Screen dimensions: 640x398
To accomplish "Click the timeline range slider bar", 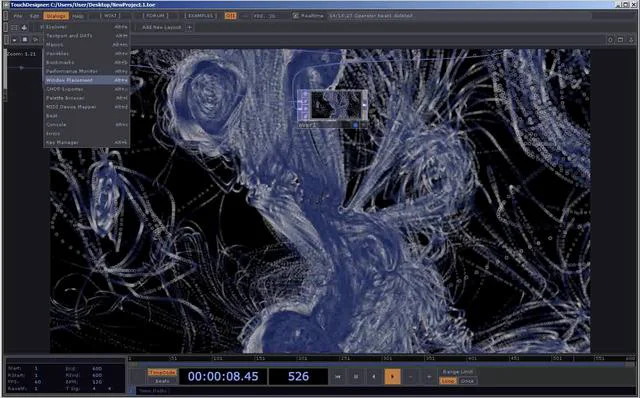I will pyautogui.click(x=382, y=364).
